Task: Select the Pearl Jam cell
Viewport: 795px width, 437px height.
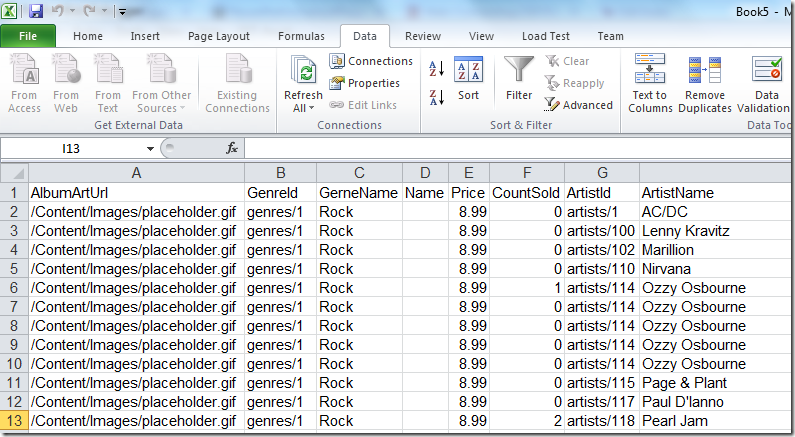Action: 715,421
